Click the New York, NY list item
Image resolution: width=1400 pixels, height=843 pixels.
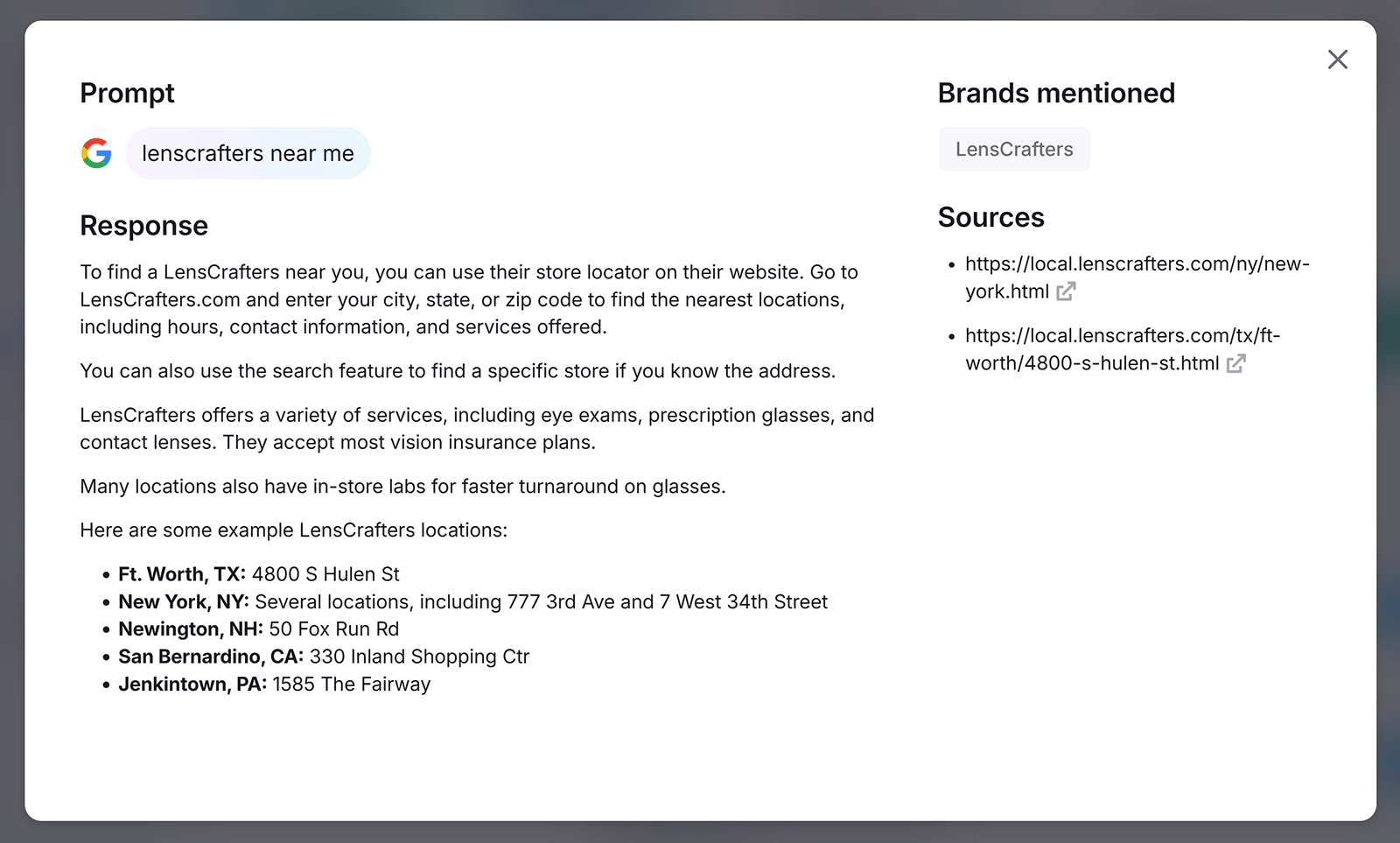[x=472, y=601]
